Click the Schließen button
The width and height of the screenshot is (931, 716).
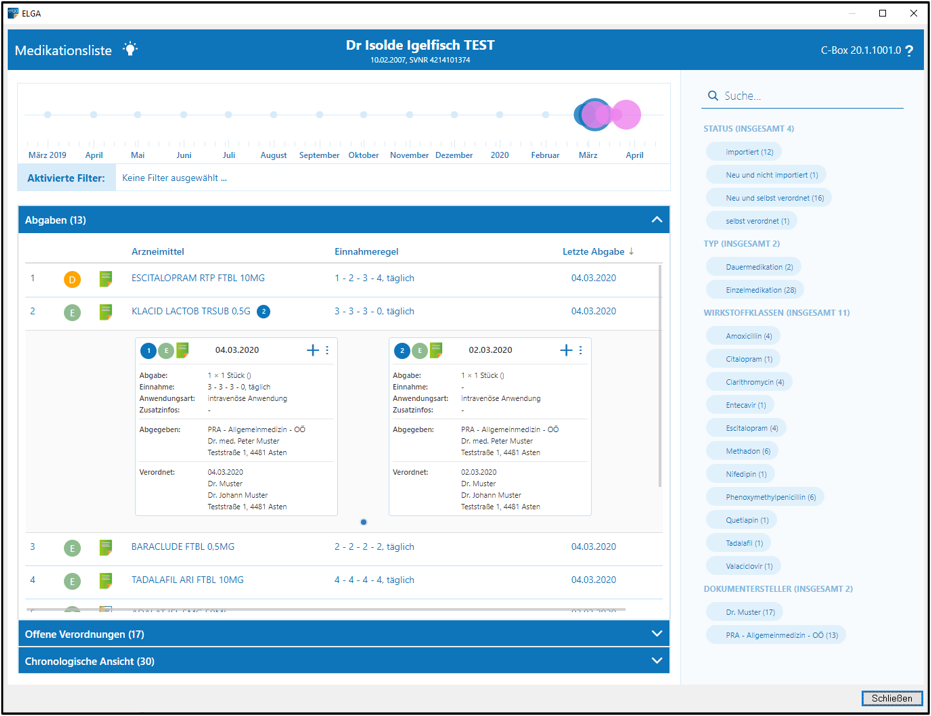[892, 698]
